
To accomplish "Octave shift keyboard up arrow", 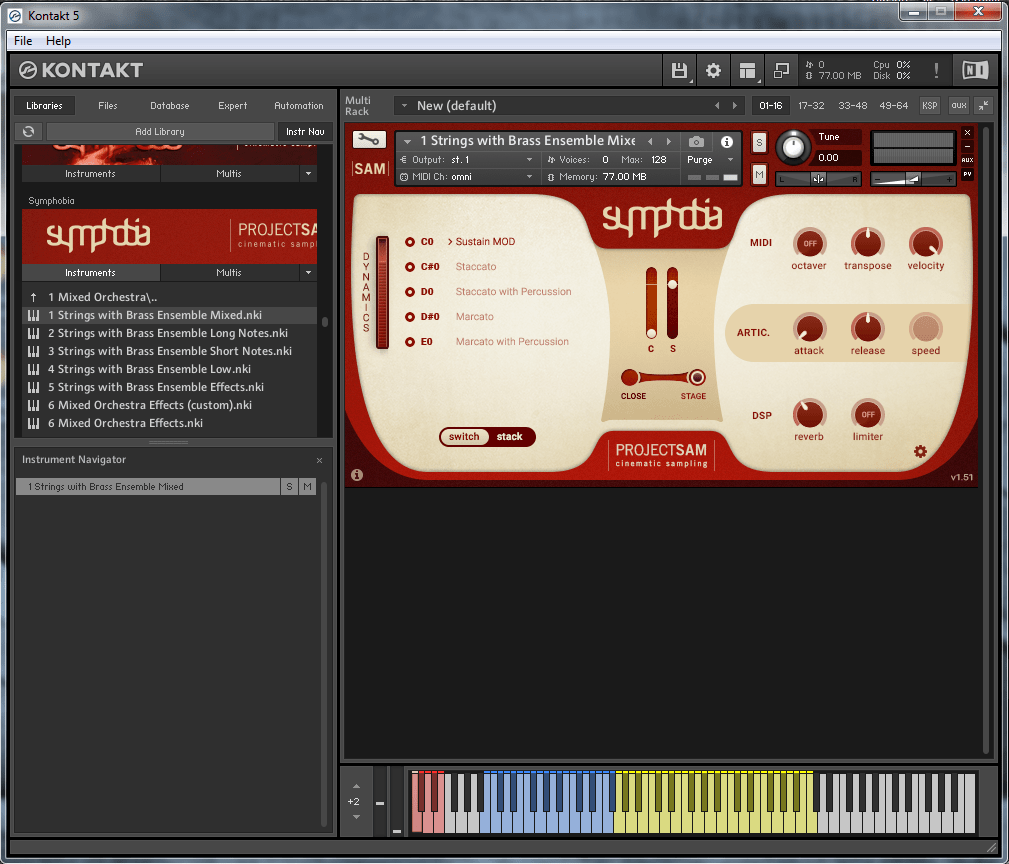I will coord(356,786).
